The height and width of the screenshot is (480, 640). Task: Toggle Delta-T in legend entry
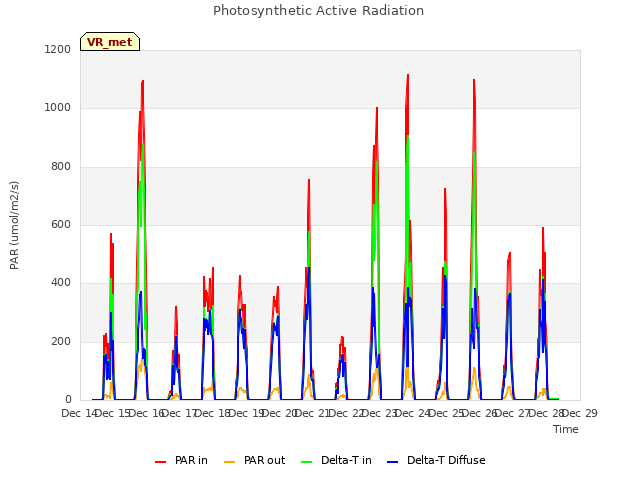(x=336, y=460)
